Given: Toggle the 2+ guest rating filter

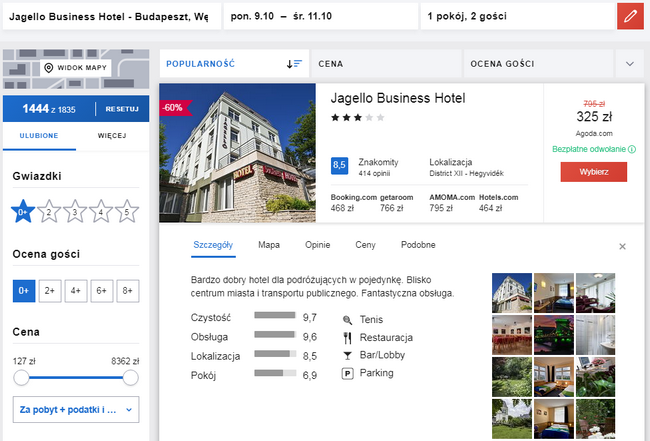Looking at the screenshot, I should (x=49, y=291).
